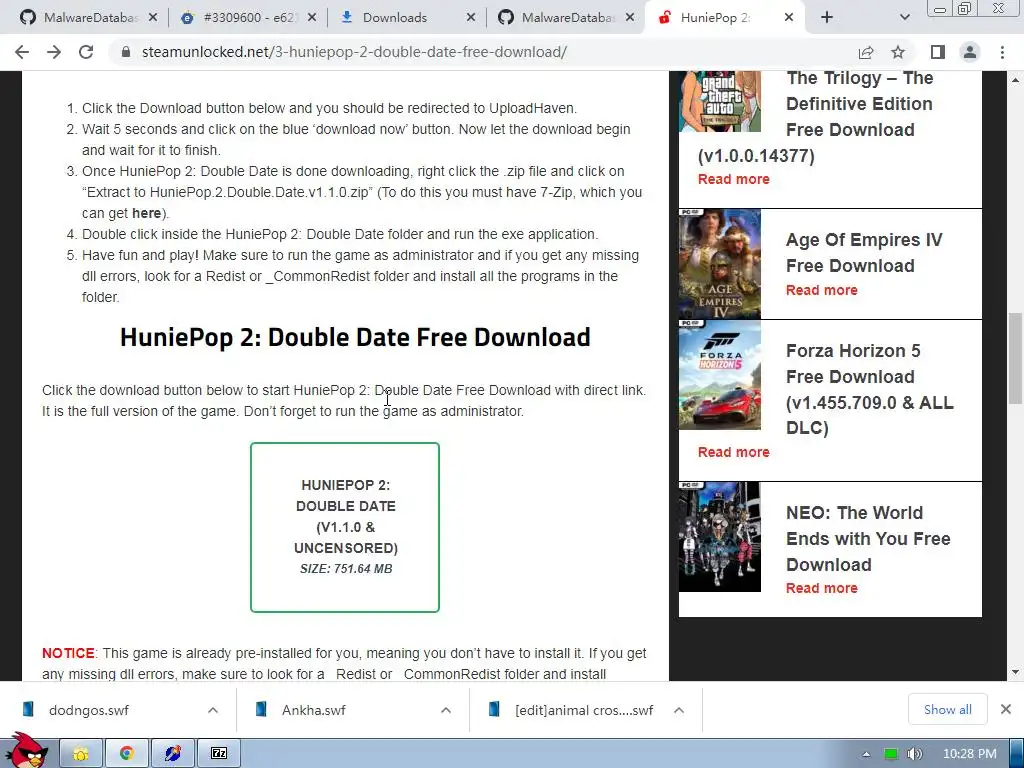Open the Chrome taskbar icon

[127, 754]
